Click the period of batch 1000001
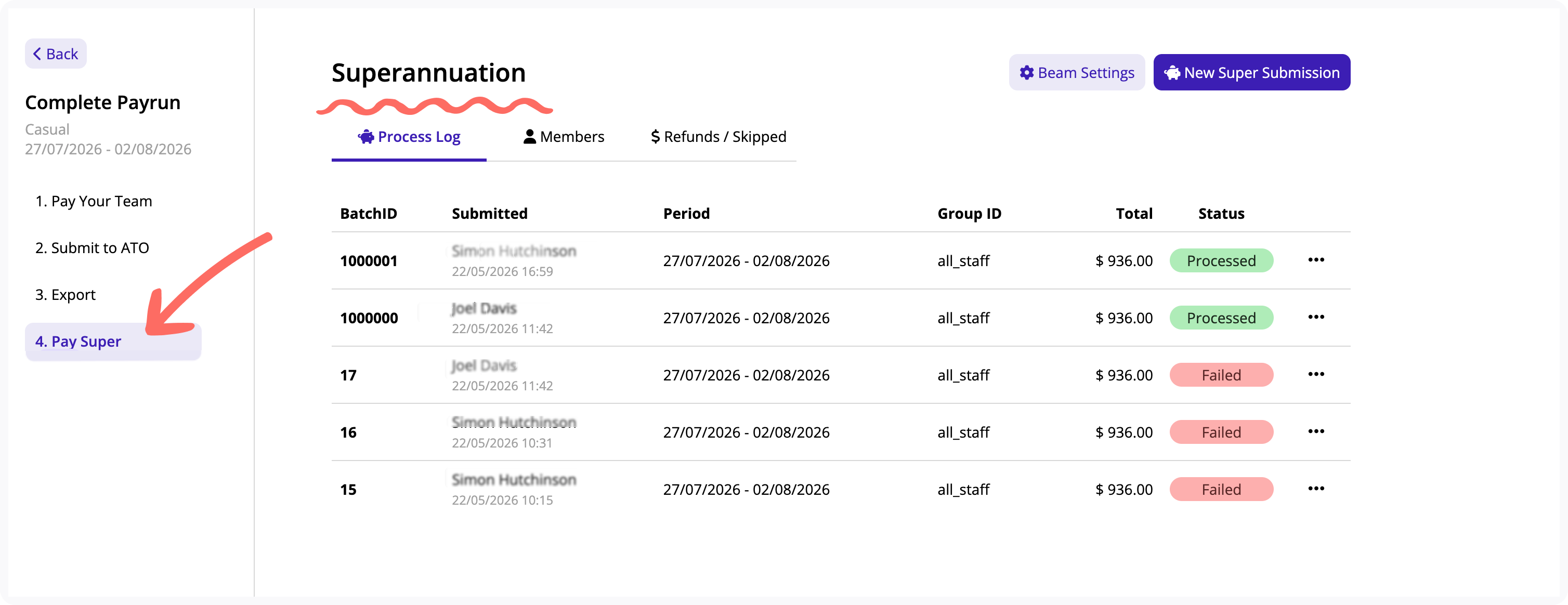 746,261
